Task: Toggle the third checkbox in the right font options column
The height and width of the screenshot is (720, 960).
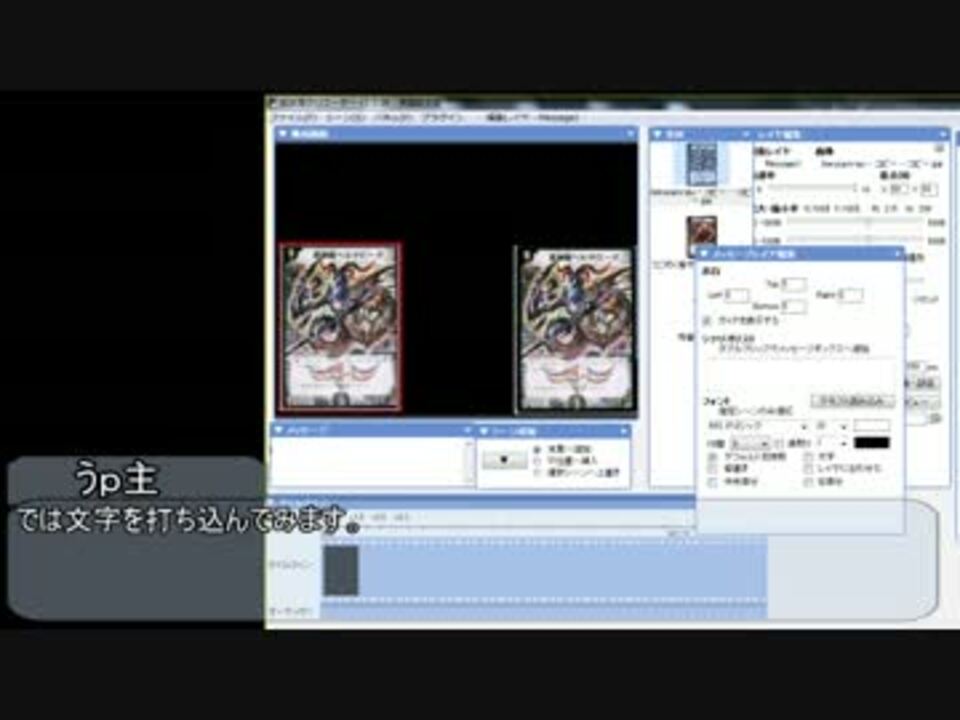Action: click(809, 482)
